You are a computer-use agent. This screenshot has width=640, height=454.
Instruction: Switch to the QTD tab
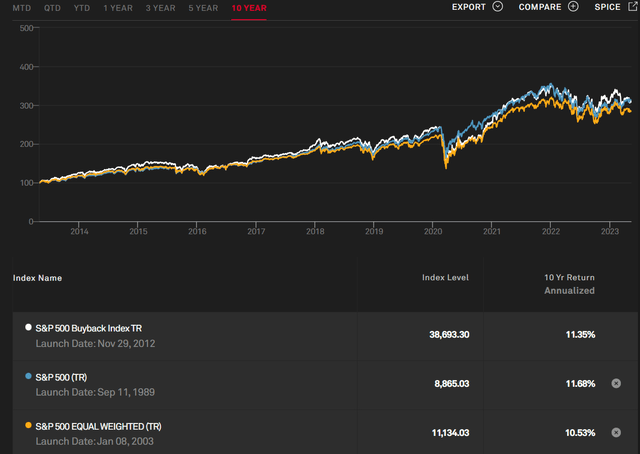[52, 8]
